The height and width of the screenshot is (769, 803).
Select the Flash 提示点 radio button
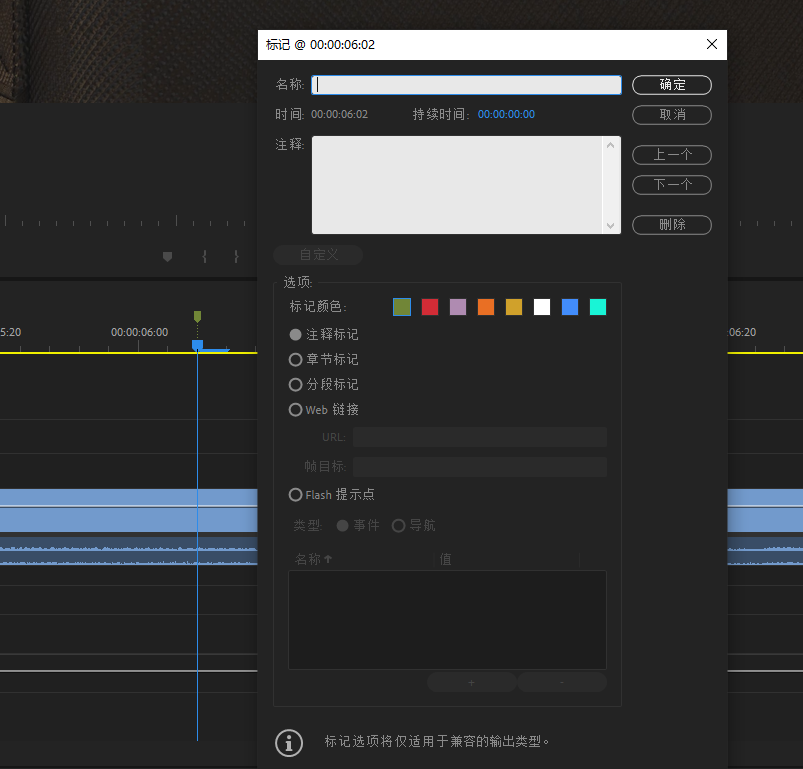(295, 494)
